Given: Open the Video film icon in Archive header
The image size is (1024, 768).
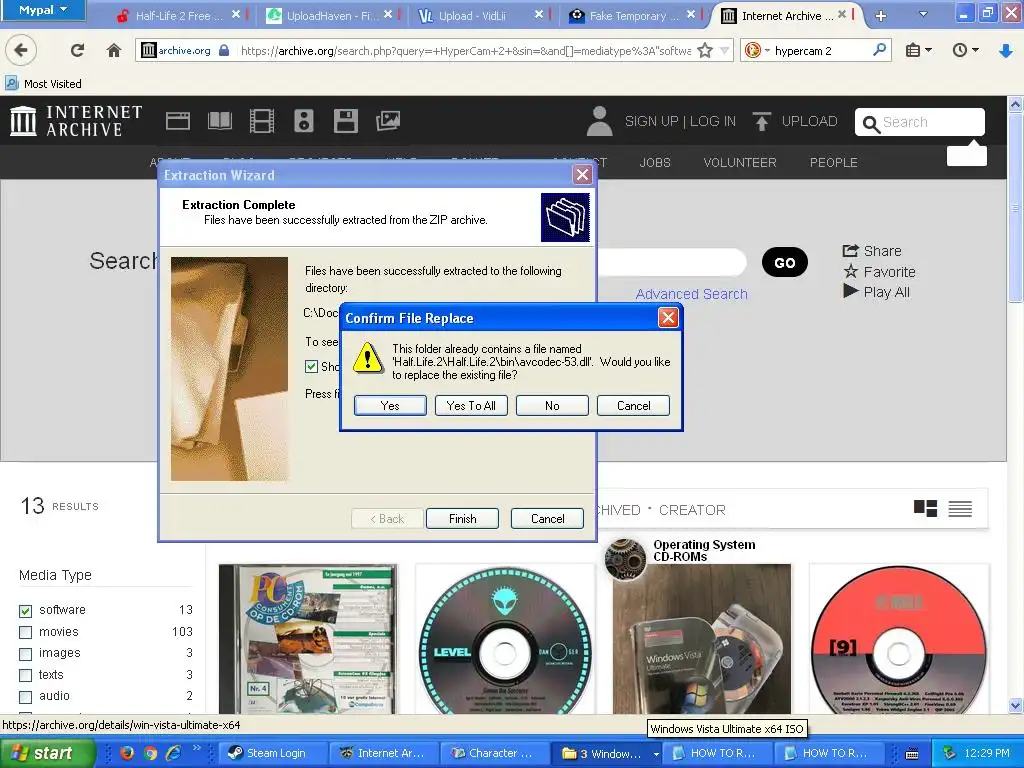Looking at the screenshot, I should coord(262,121).
